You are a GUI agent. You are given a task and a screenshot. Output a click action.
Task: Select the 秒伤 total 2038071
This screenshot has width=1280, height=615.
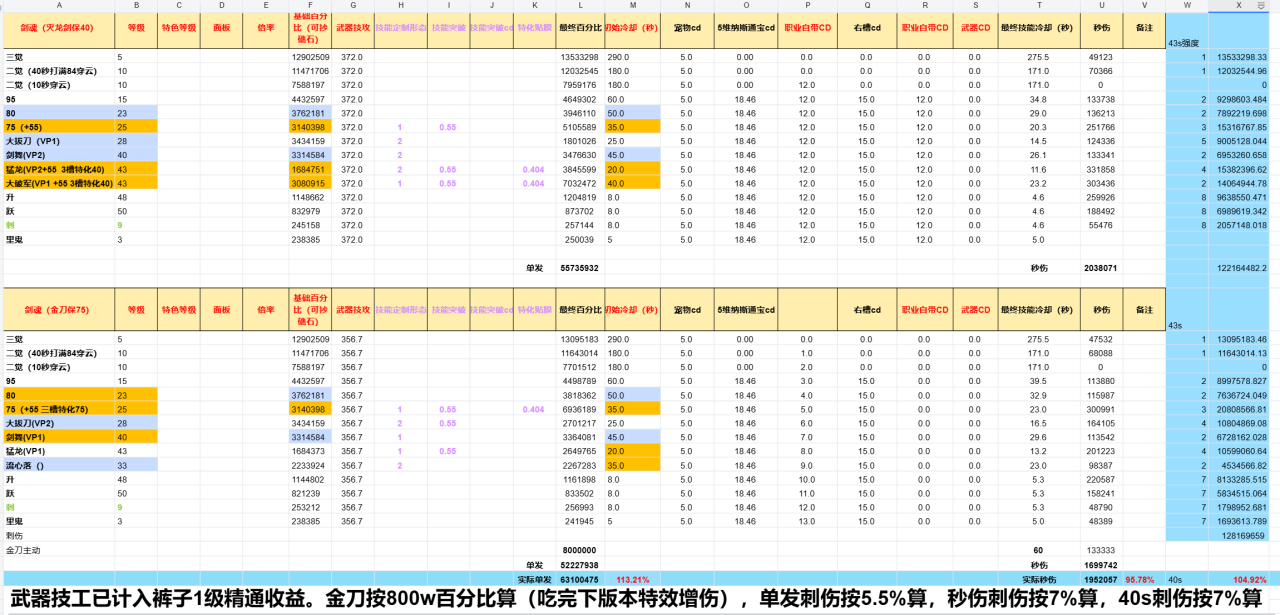coord(1100,268)
